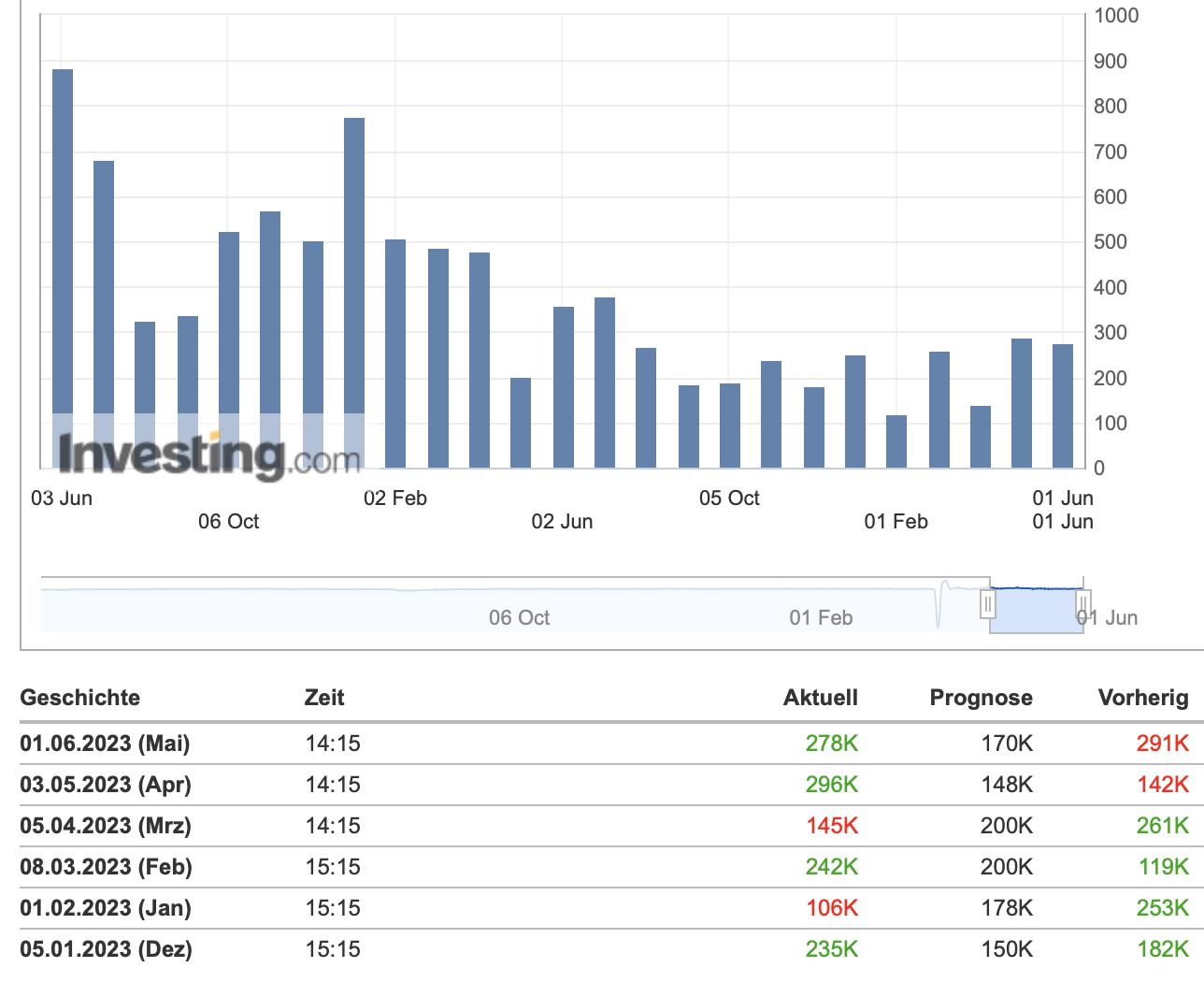Click the 06 Oct label in navigator

[520, 618]
